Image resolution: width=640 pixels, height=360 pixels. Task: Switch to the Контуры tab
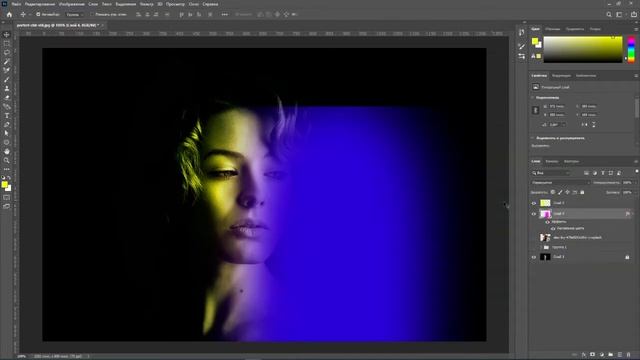[x=571, y=161]
